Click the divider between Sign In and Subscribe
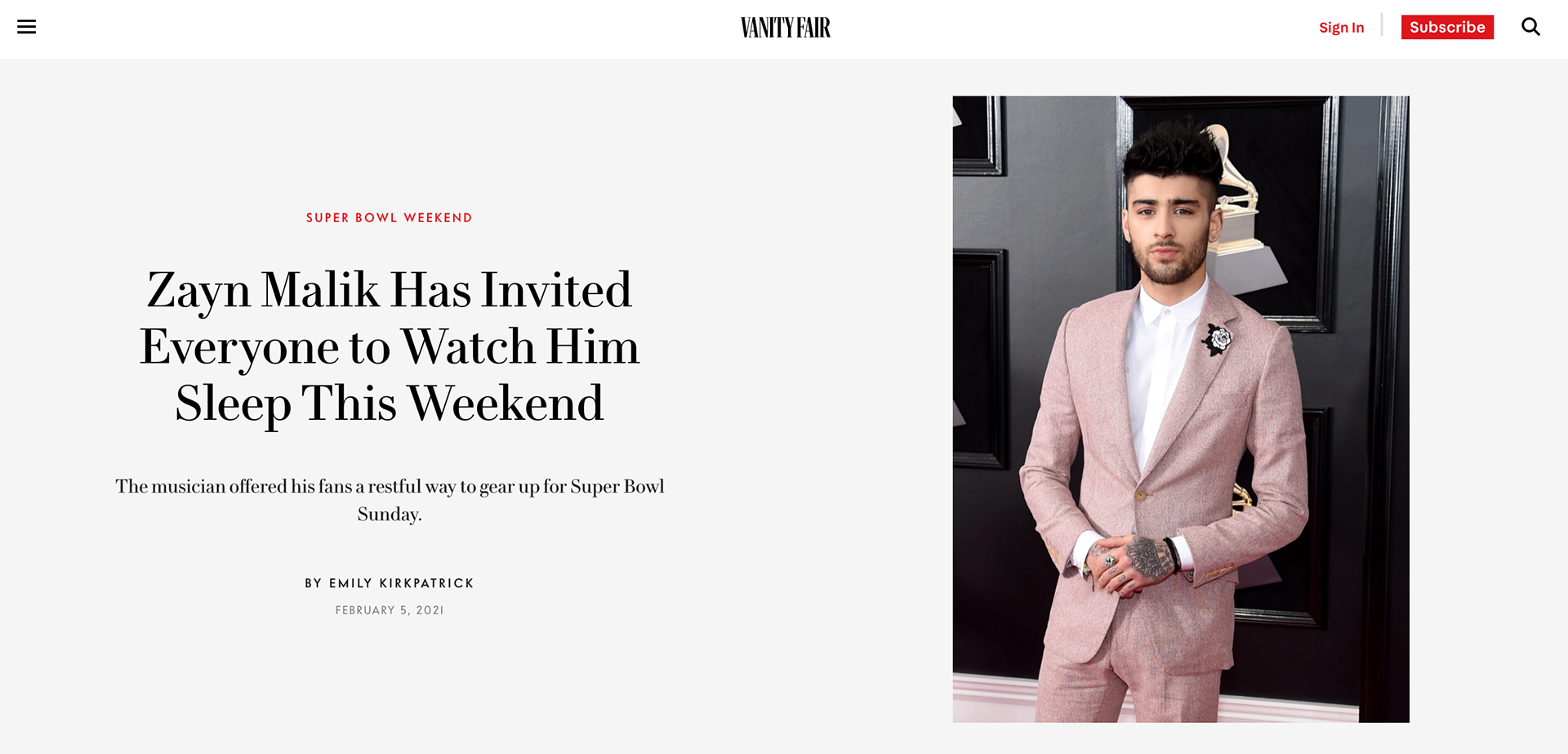 1382,25
